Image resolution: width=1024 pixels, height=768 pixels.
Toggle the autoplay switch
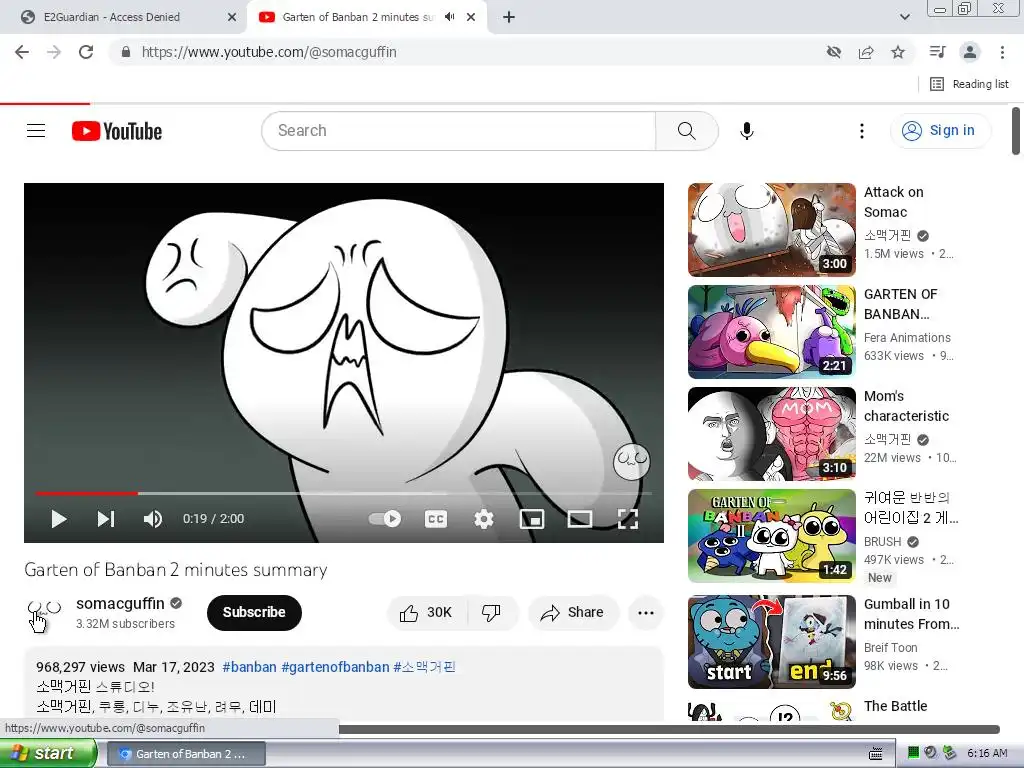pyautogui.click(x=385, y=519)
